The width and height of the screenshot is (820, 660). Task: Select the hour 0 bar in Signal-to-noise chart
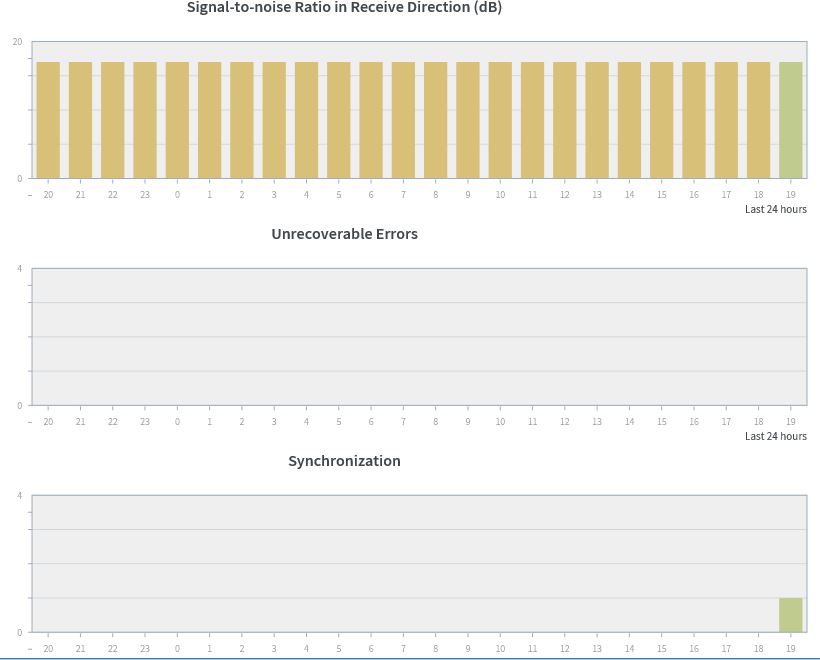point(177,120)
